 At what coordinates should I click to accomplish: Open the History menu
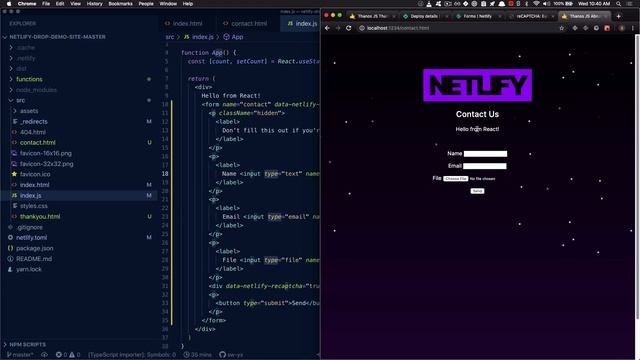tap(95, 4)
